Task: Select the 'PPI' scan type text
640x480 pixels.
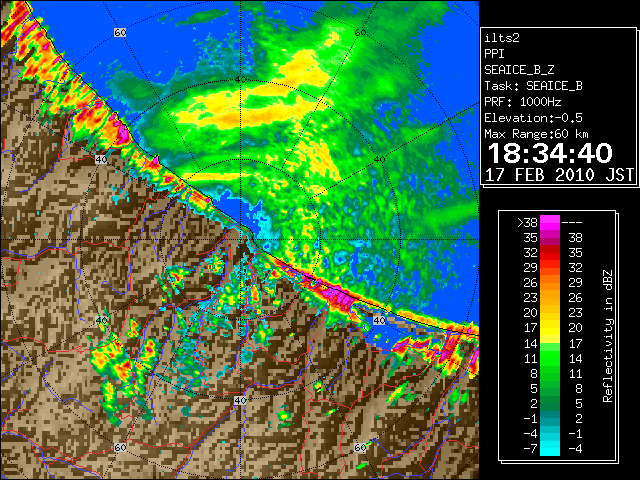Action: click(x=494, y=54)
